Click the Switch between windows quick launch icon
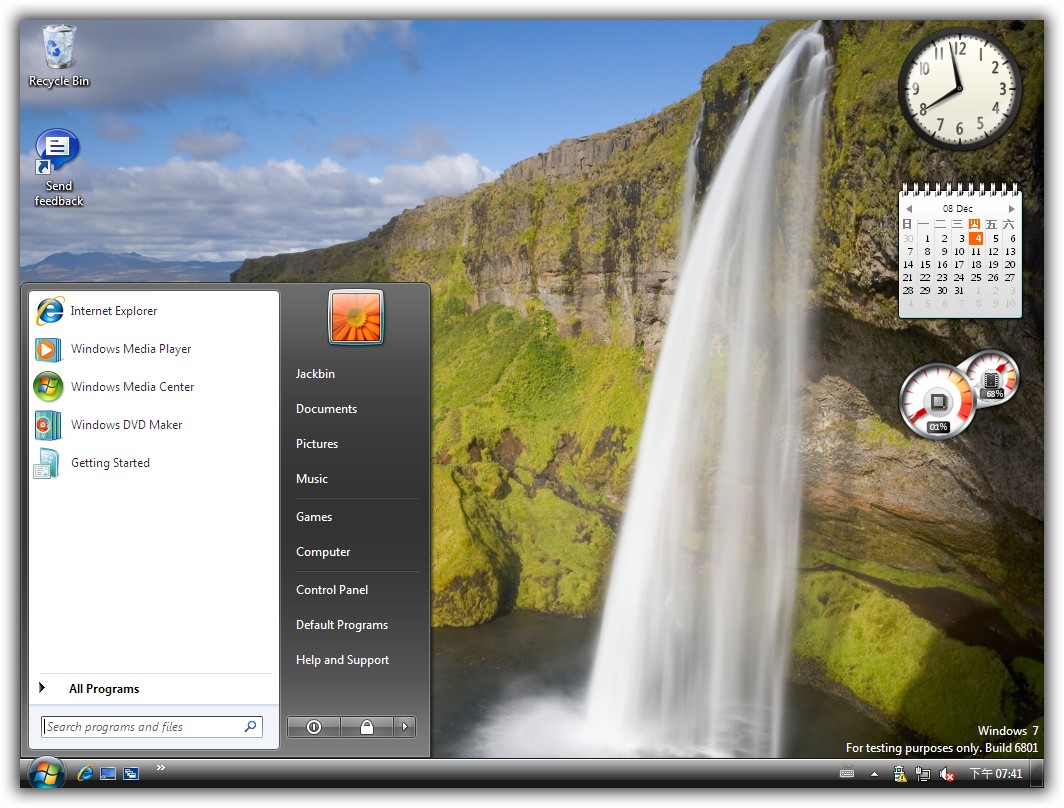This screenshot has width=1064, height=808. (x=131, y=773)
